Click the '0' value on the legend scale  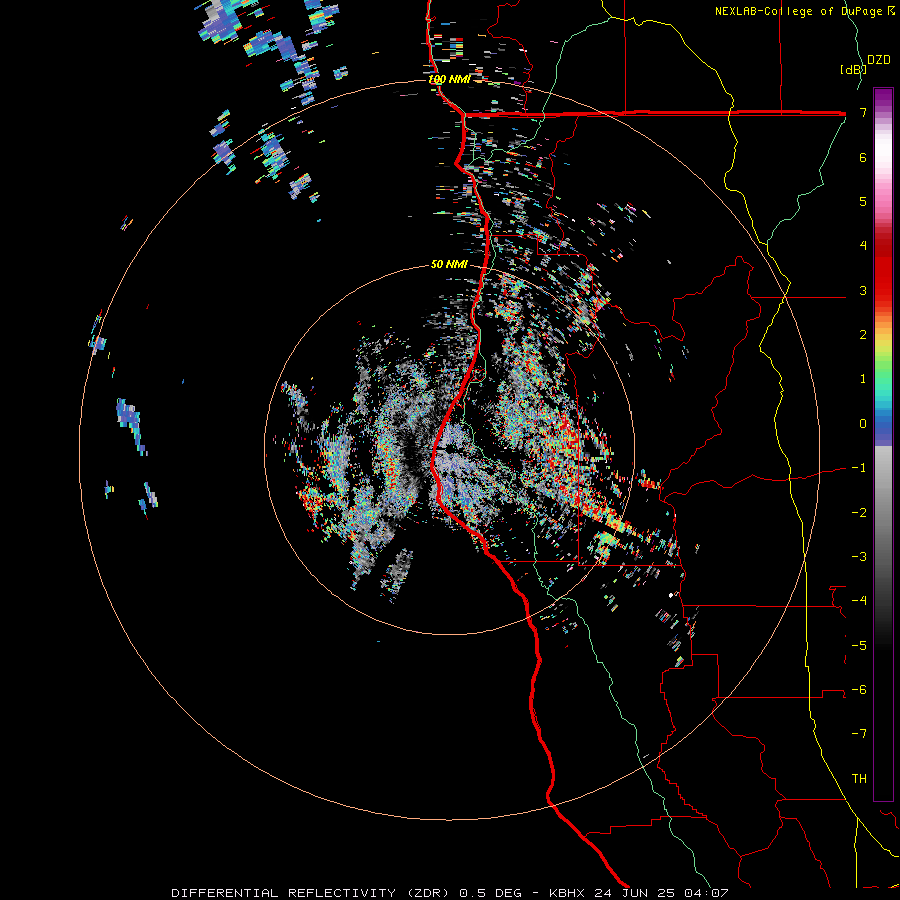pos(863,424)
